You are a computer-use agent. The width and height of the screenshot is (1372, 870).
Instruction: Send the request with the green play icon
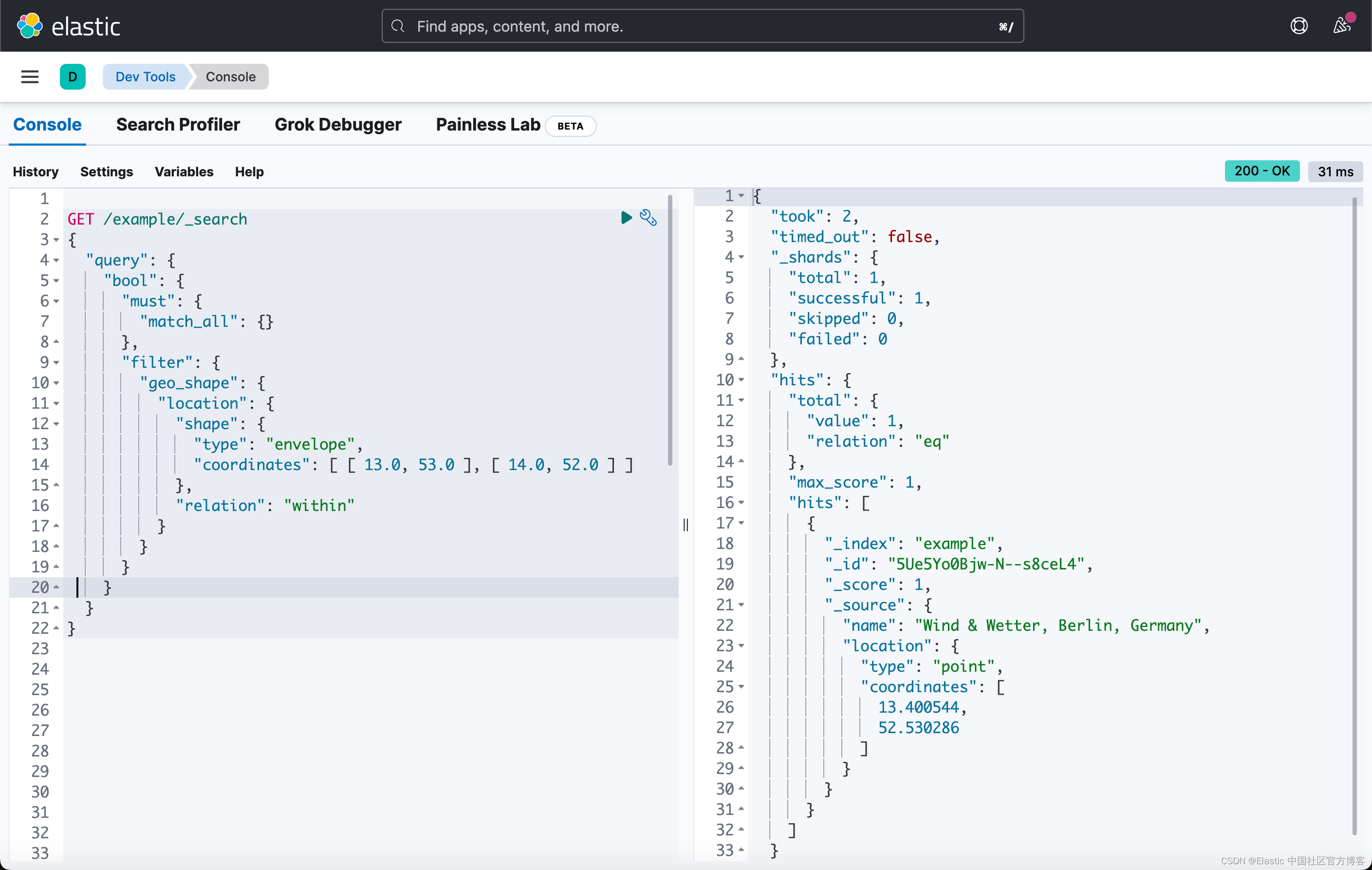626,218
